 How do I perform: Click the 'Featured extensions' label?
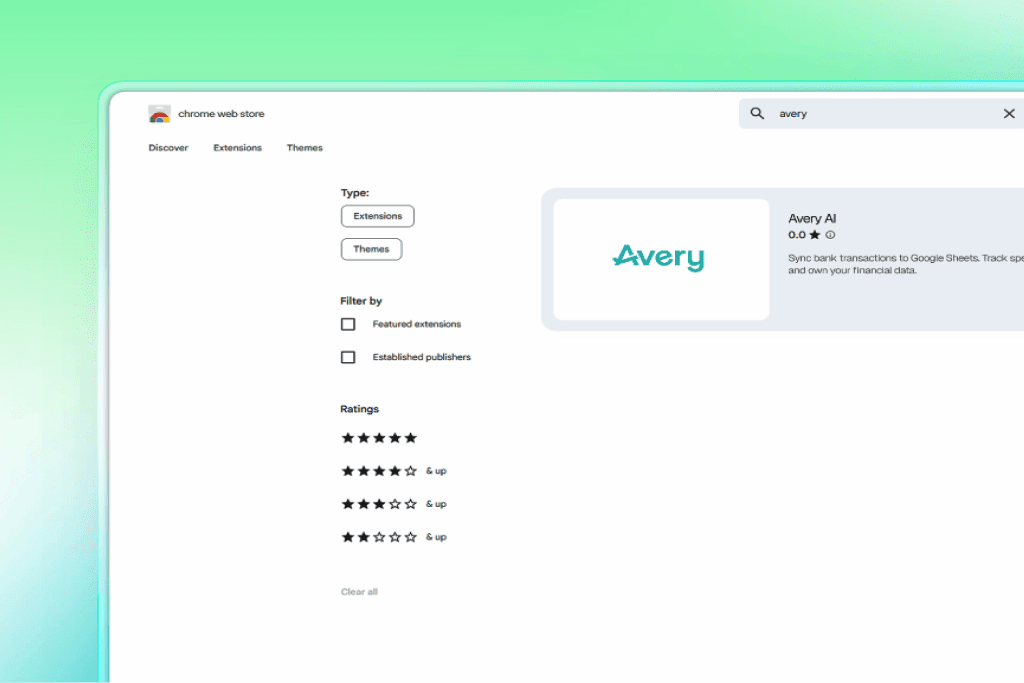coord(417,324)
